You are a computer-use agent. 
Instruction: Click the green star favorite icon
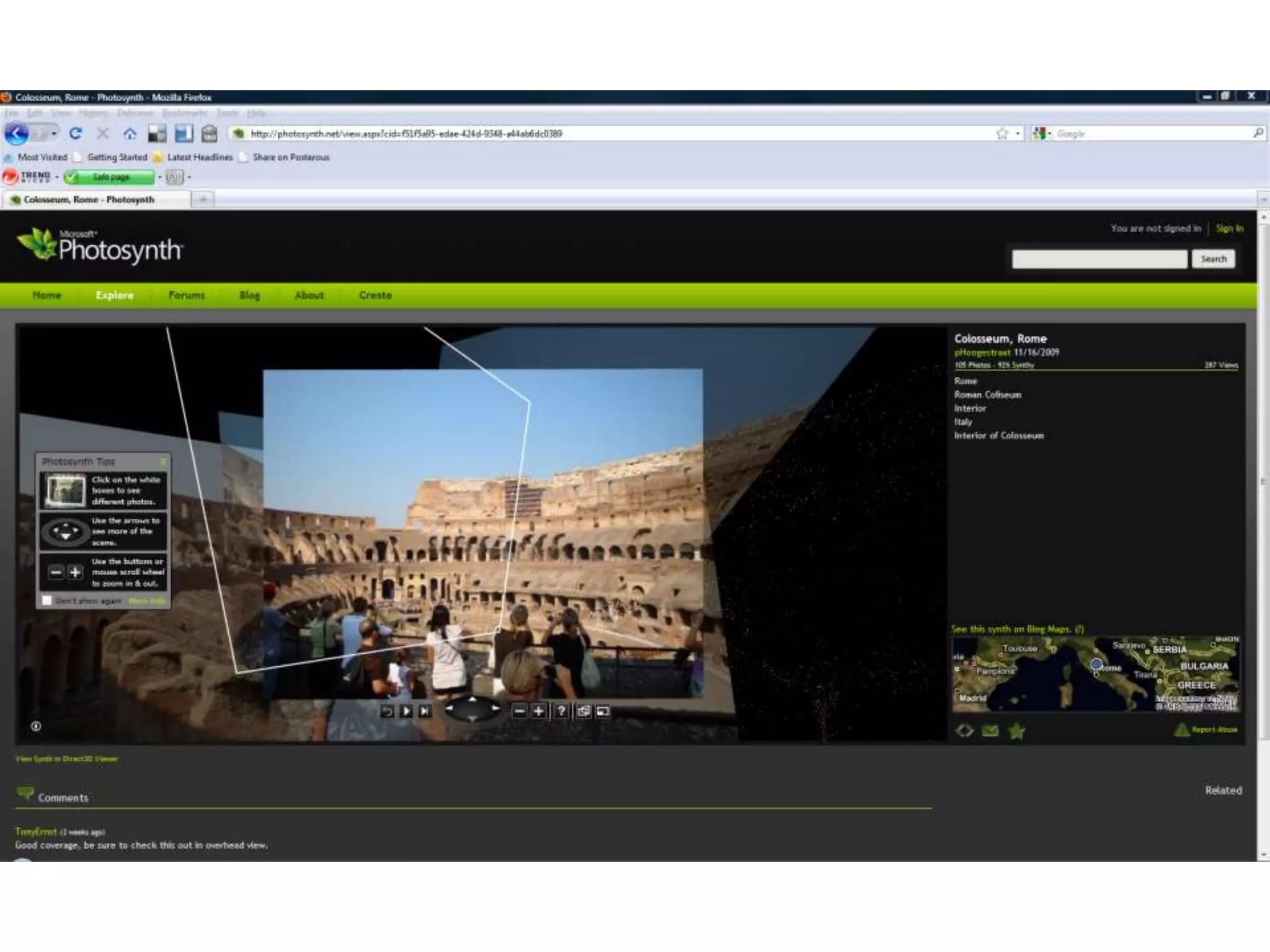coord(1016,731)
